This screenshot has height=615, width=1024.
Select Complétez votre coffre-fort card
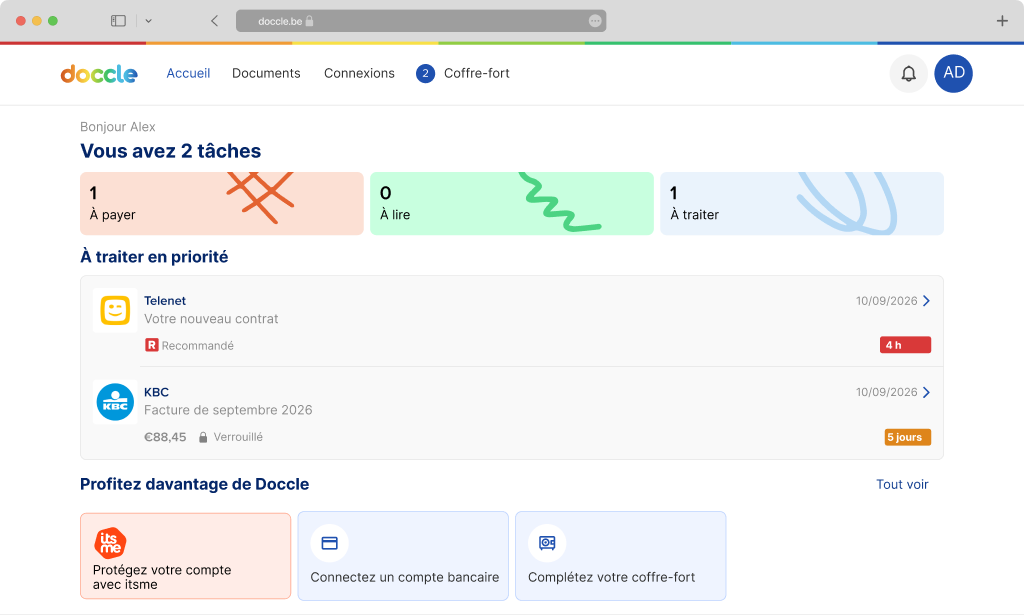coord(620,556)
